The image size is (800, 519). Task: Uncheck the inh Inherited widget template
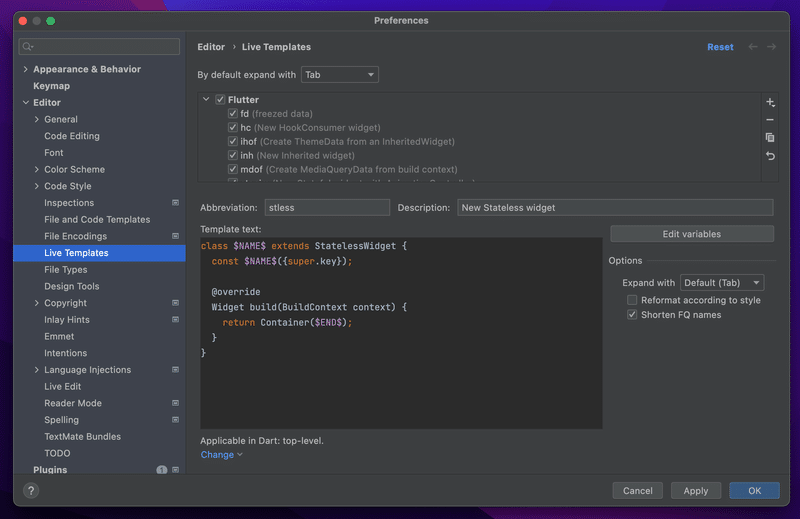pyautogui.click(x=233, y=155)
